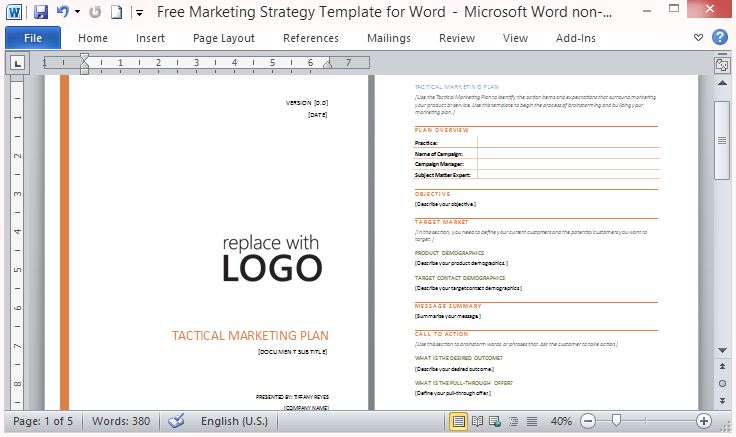Click the New blank document icon
The width and height of the screenshot is (736, 437).
[x=117, y=13]
